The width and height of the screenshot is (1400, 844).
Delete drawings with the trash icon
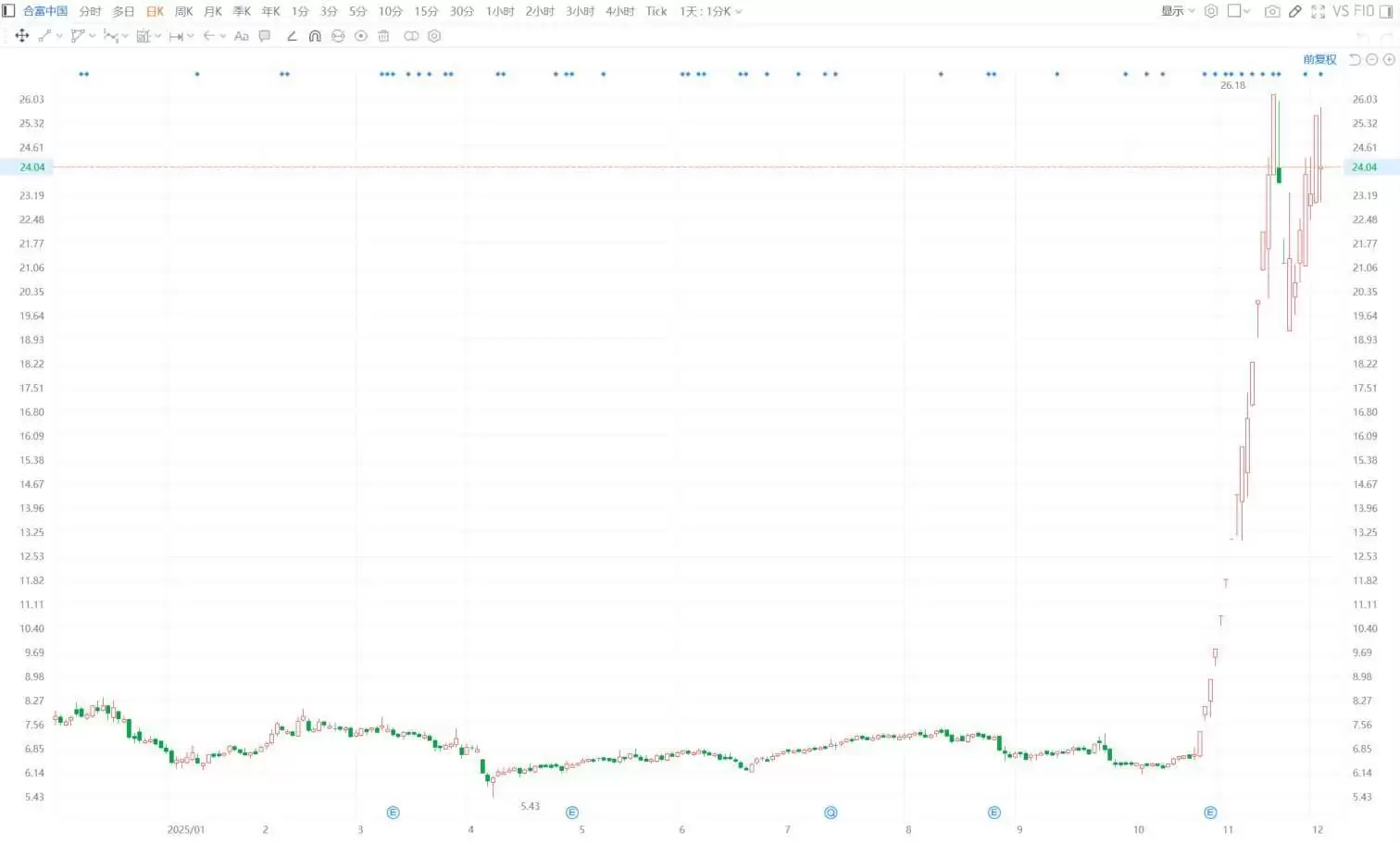coord(383,36)
